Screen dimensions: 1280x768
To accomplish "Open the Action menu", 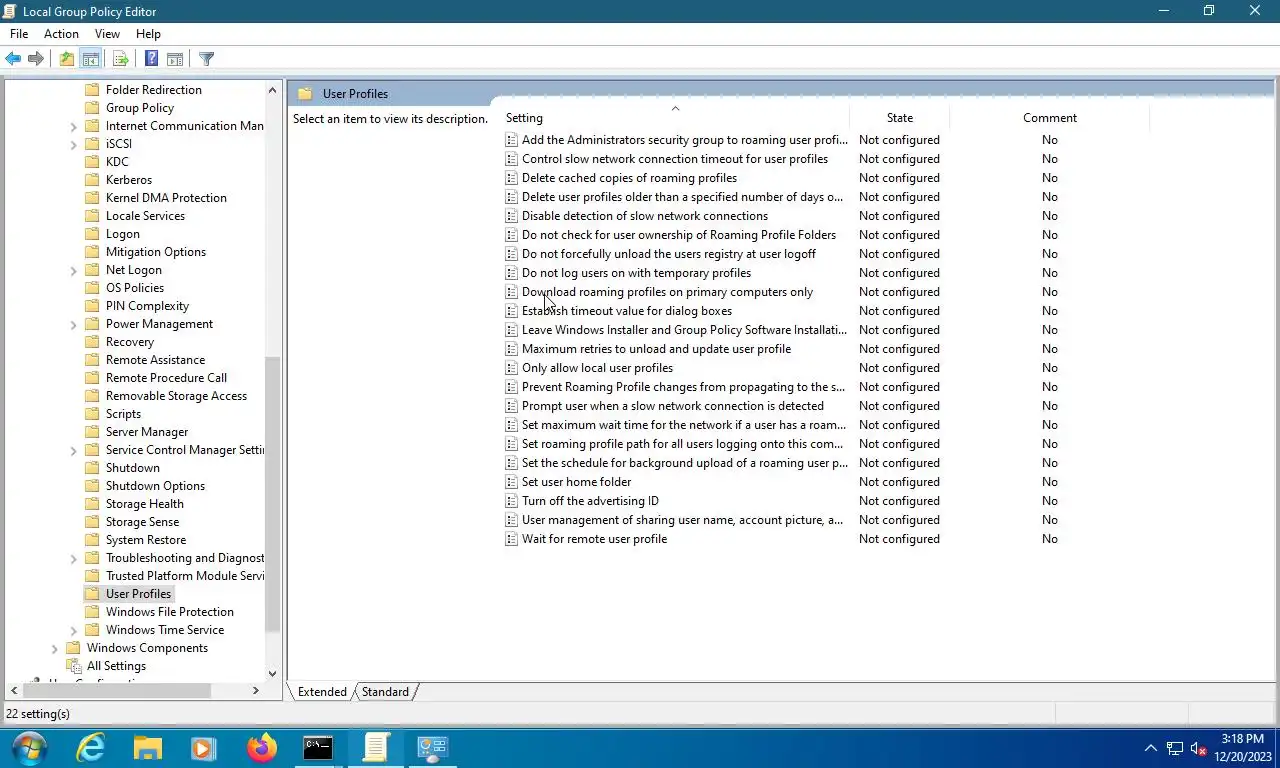I will click(61, 34).
